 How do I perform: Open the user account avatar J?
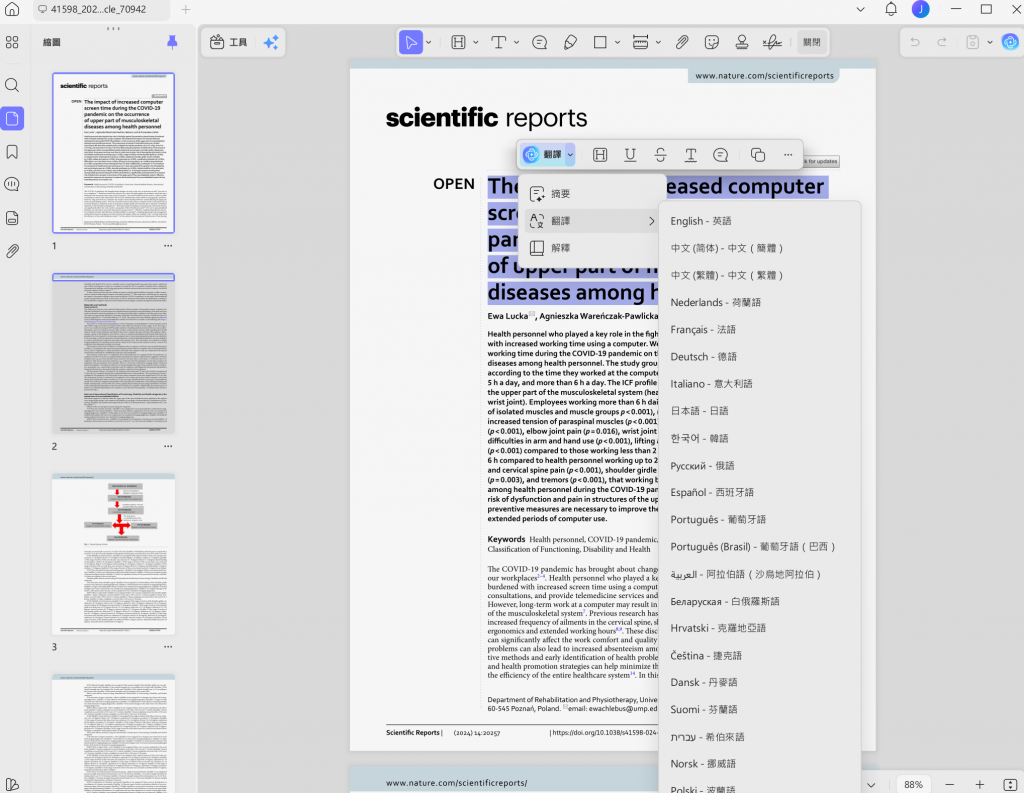921,9
